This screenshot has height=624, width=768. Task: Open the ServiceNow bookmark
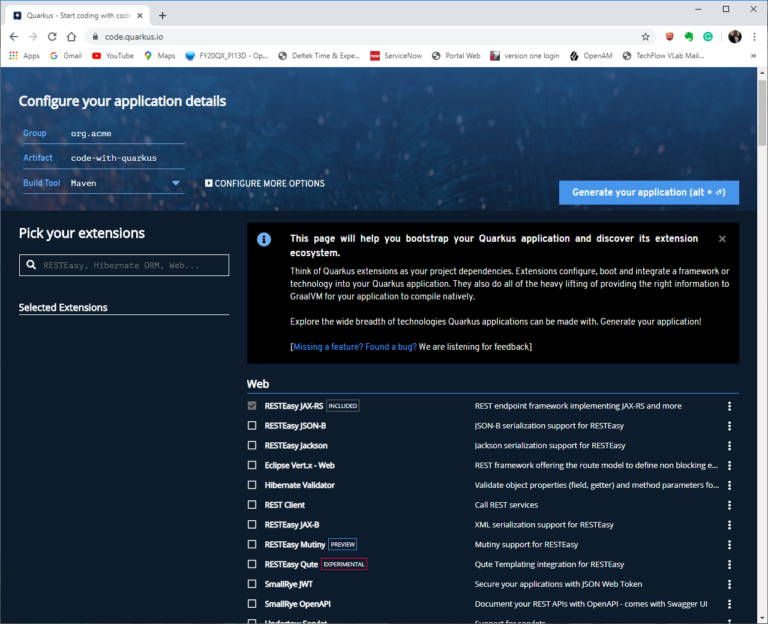396,56
